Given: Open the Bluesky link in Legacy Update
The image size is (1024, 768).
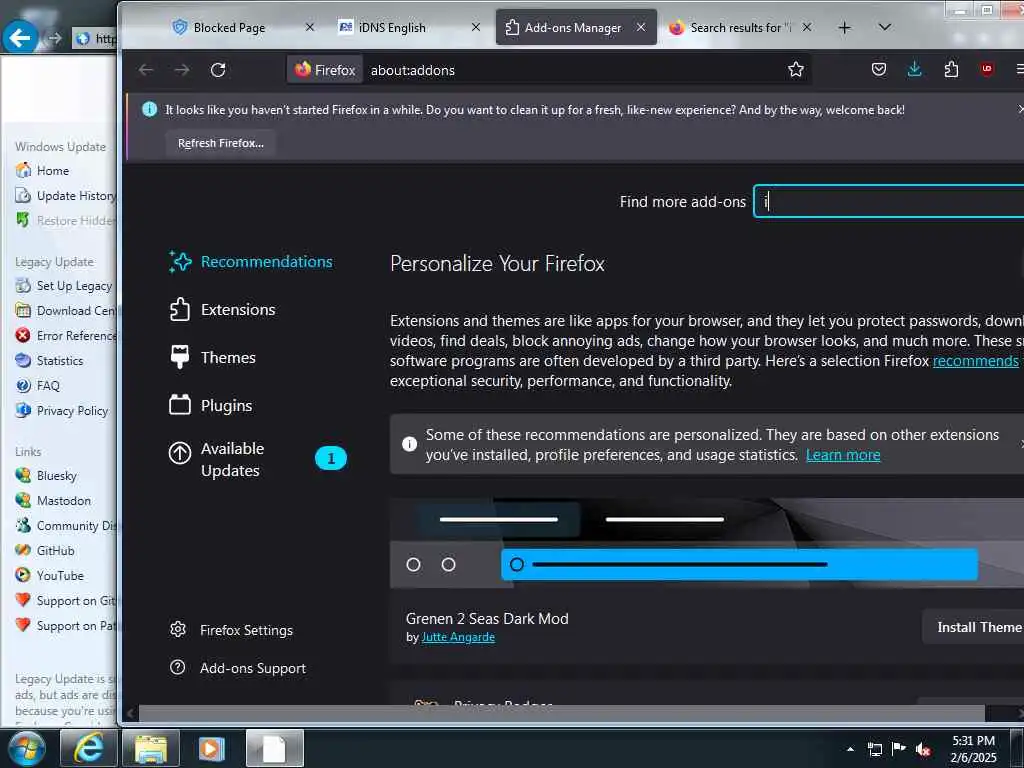Looking at the screenshot, I should coord(46,475).
